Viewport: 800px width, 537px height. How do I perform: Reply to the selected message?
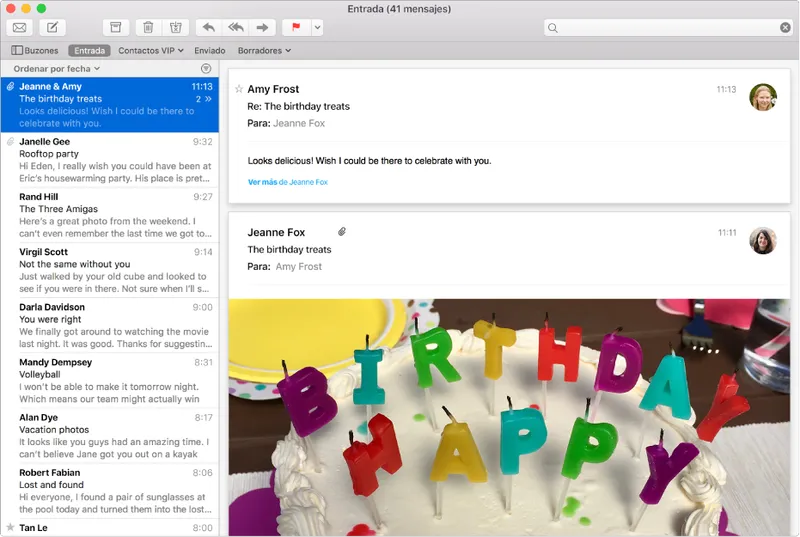click(209, 28)
